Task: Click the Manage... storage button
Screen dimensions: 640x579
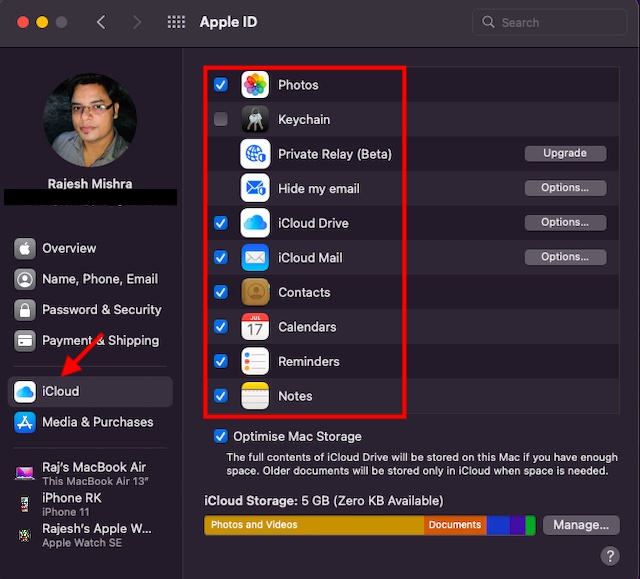Action: click(581, 525)
